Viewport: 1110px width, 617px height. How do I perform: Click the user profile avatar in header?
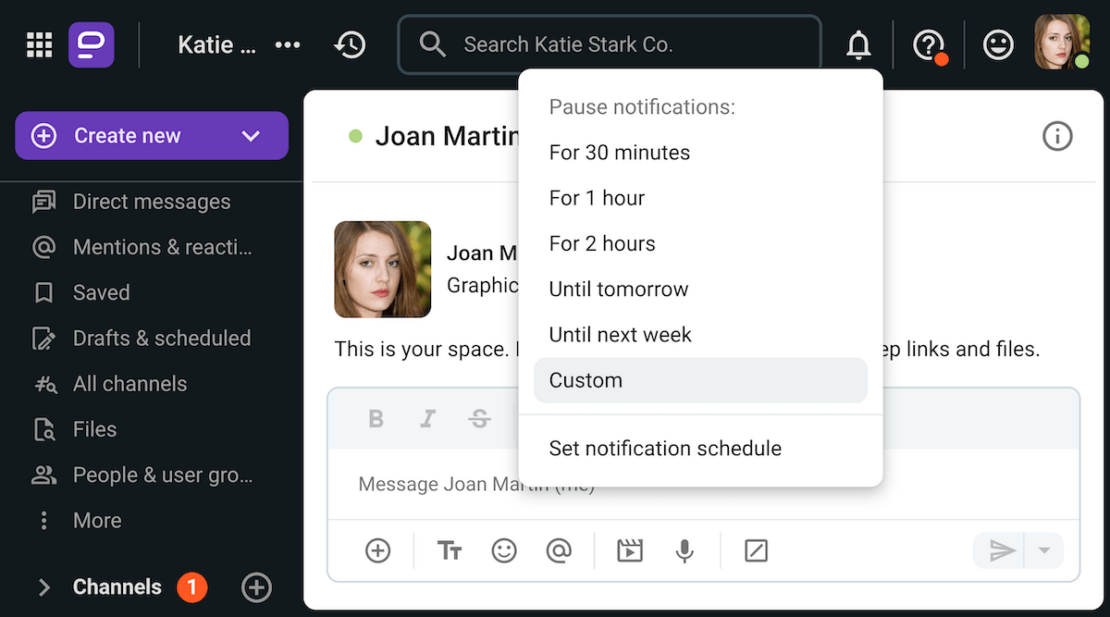coord(1060,43)
